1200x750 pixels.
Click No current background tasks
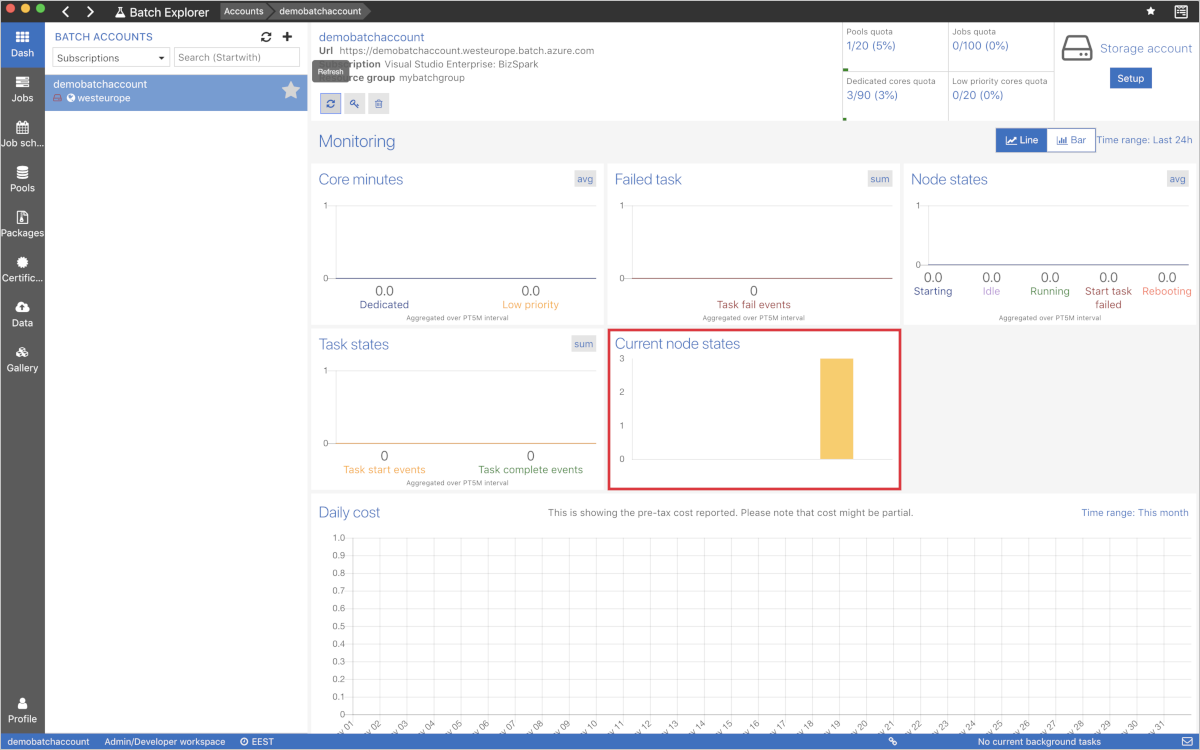[1039, 742]
